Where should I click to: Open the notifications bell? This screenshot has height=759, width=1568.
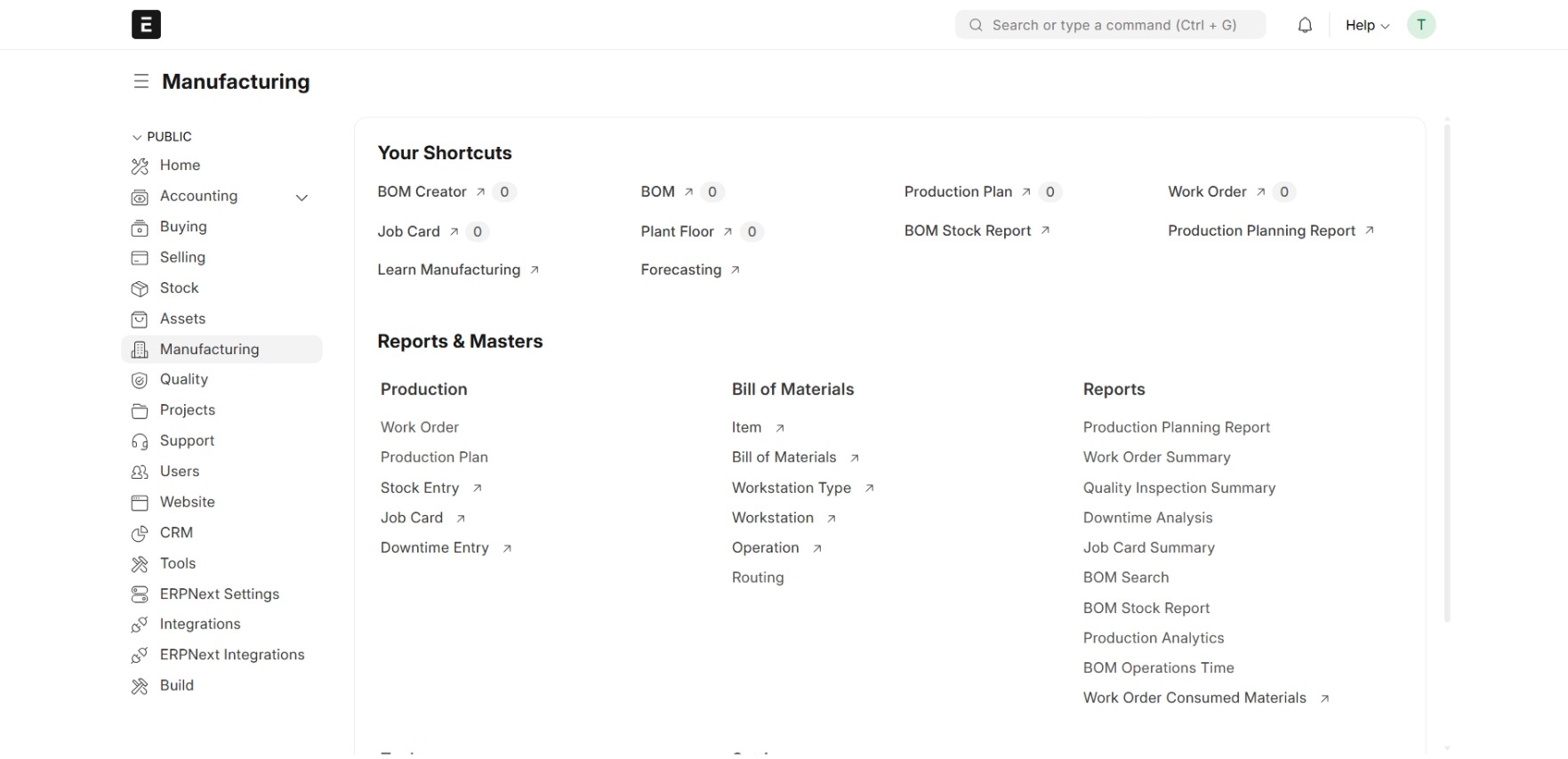[x=1305, y=25]
